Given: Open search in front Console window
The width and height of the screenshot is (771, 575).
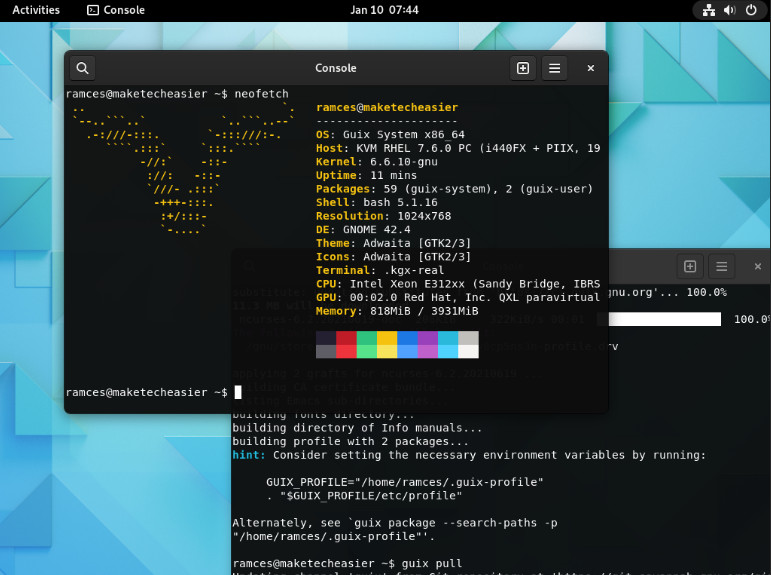Looking at the screenshot, I should pos(83,68).
